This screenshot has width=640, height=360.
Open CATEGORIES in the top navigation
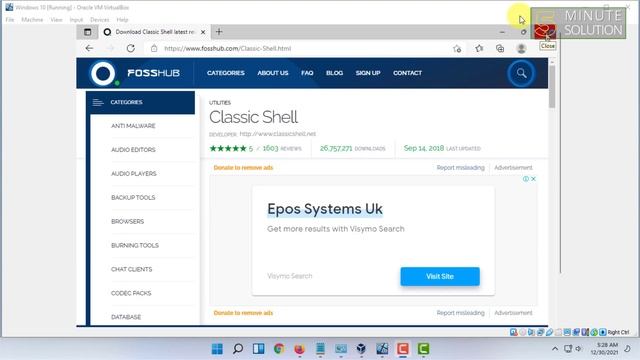pos(226,73)
